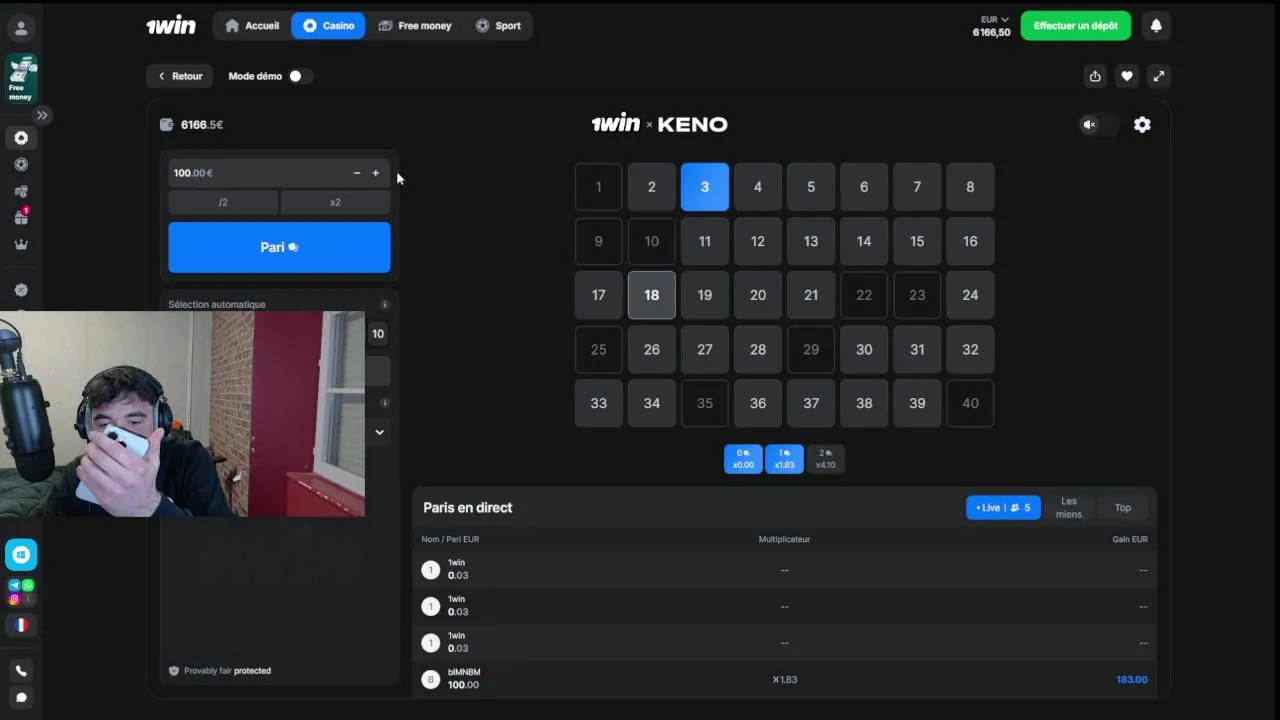
Task: Open the live chat bubble icon
Action: tap(21, 697)
